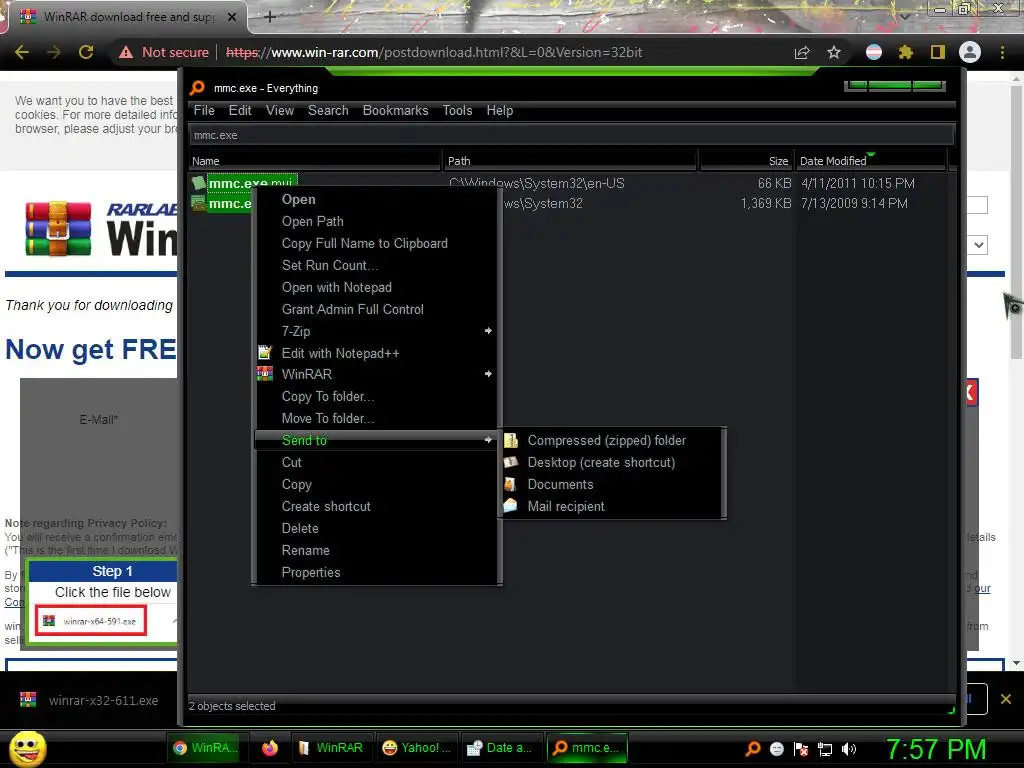The width and height of the screenshot is (1024, 768).
Task: Choose Copy To folder...
Action: coord(376,396)
